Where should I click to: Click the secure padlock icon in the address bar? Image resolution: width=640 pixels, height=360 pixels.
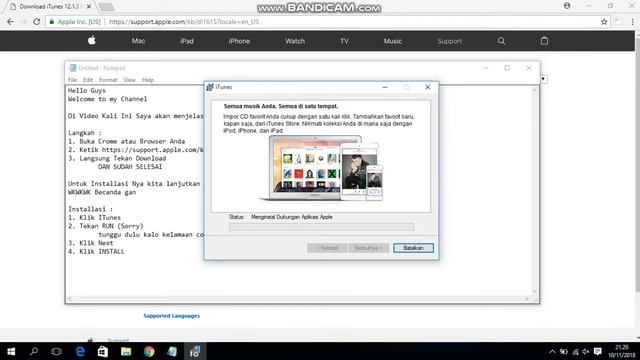coord(51,22)
